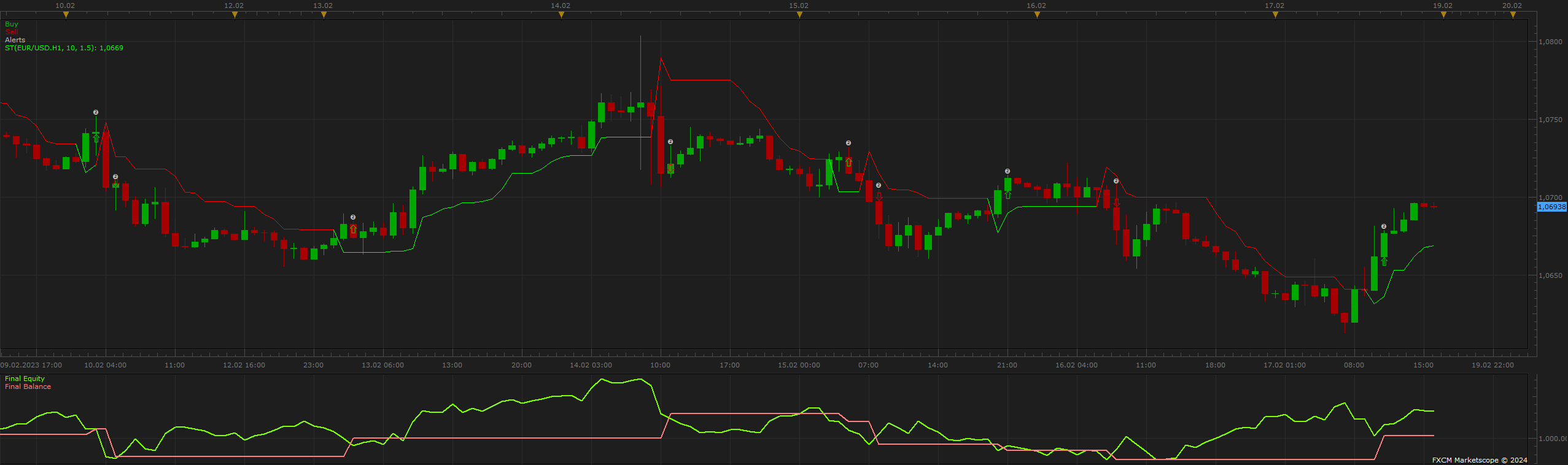The width and height of the screenshot is (1568, 465).
Task: Select the green up arrow after 17.02 08:00
Action: click(x=1384, y=262)
